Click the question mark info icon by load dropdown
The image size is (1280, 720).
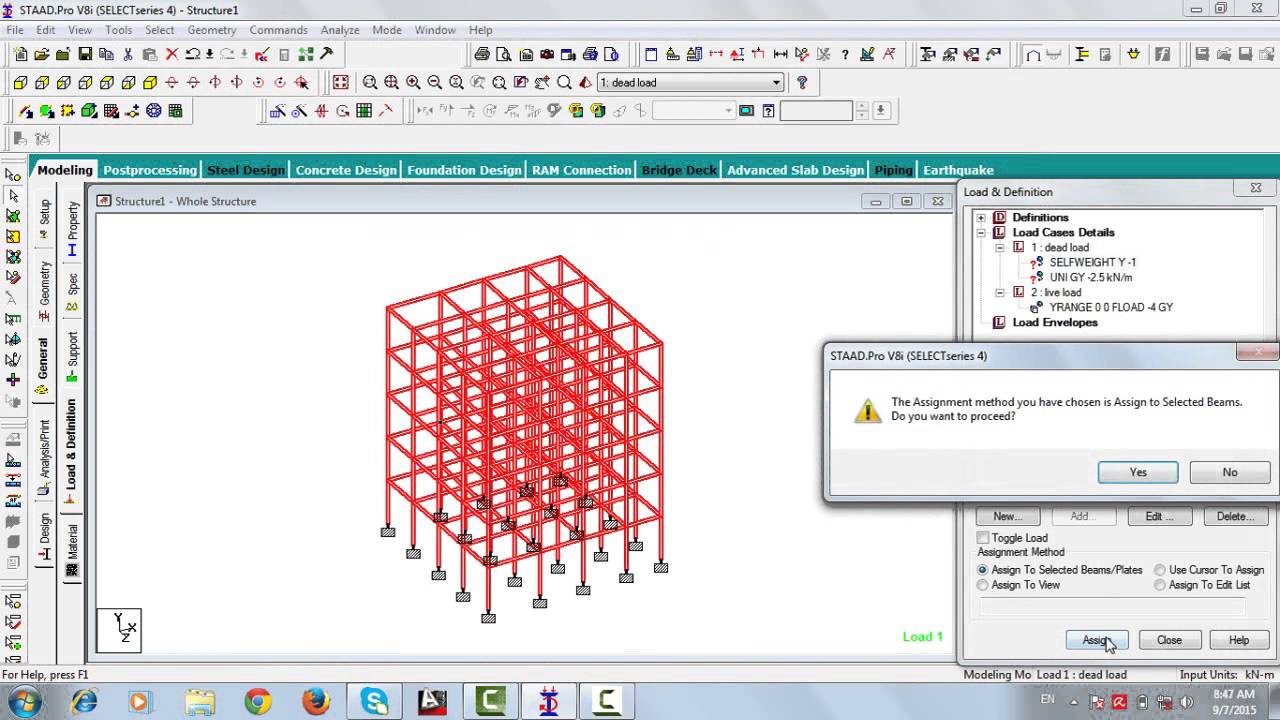(801, 83)
